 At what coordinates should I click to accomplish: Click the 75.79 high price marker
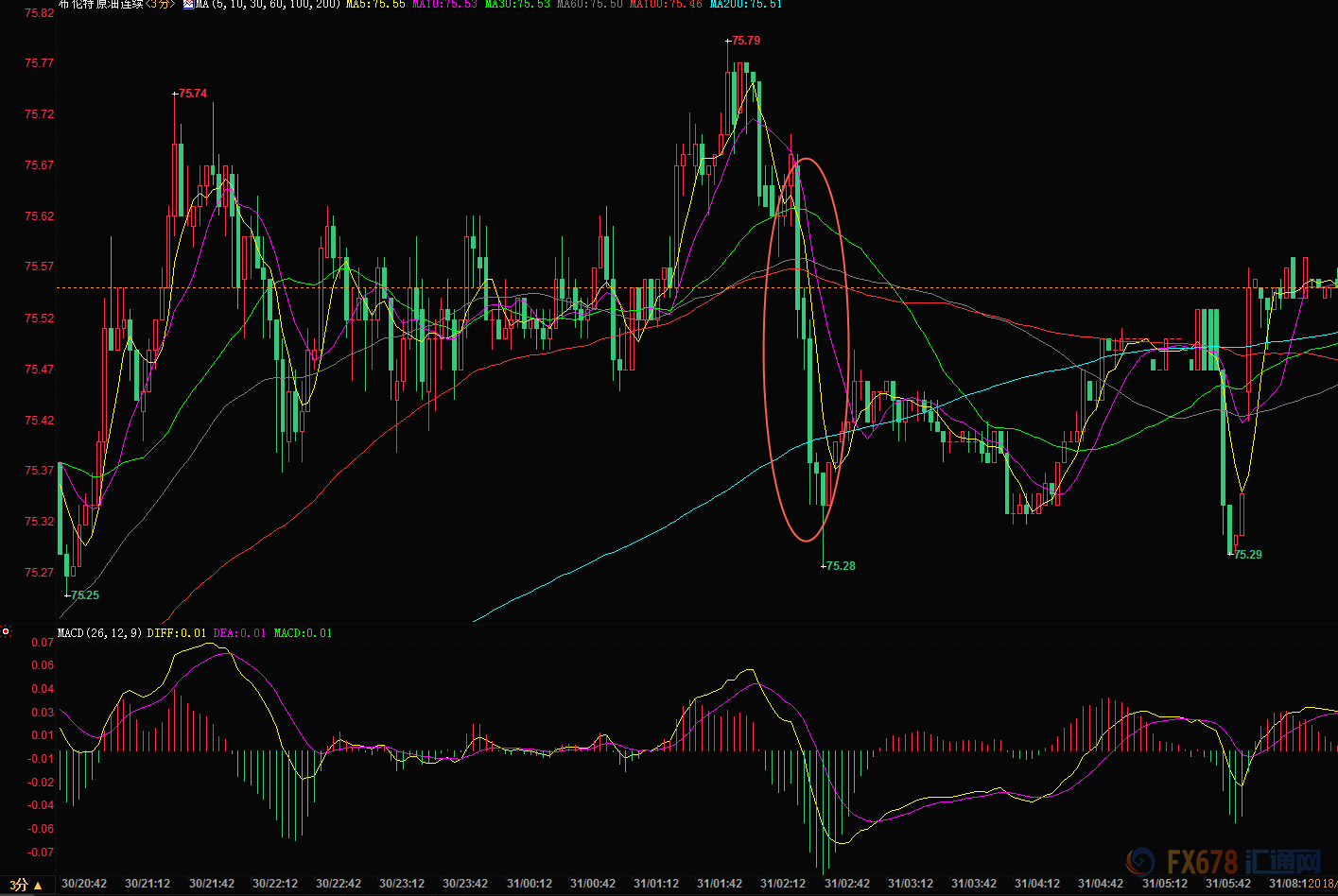[745, 41]
